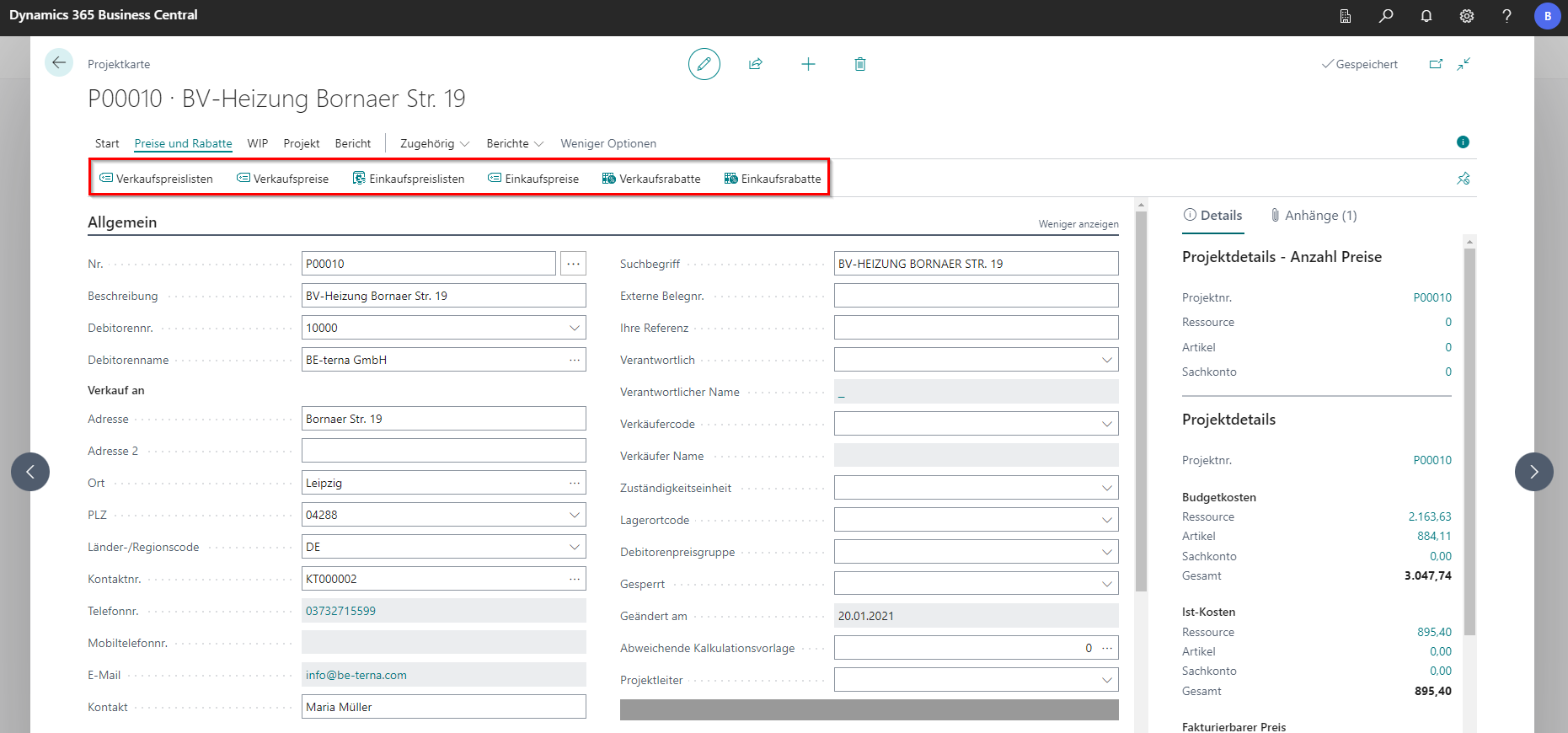
Task: Expand the Zugehörig menu
Action: pyautogui.click(x=435, y=144)
